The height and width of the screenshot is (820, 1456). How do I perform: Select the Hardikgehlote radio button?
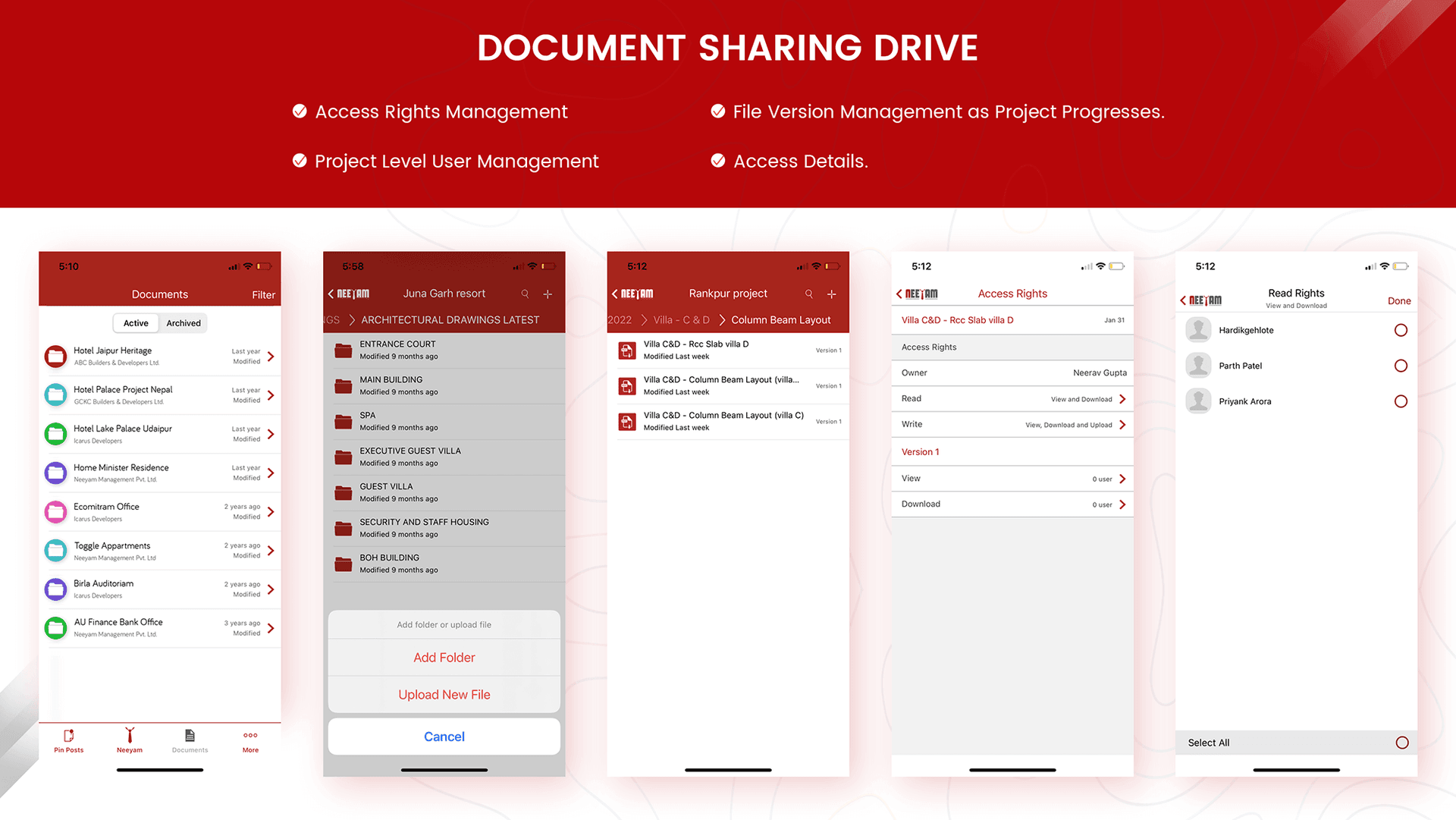1401,331
